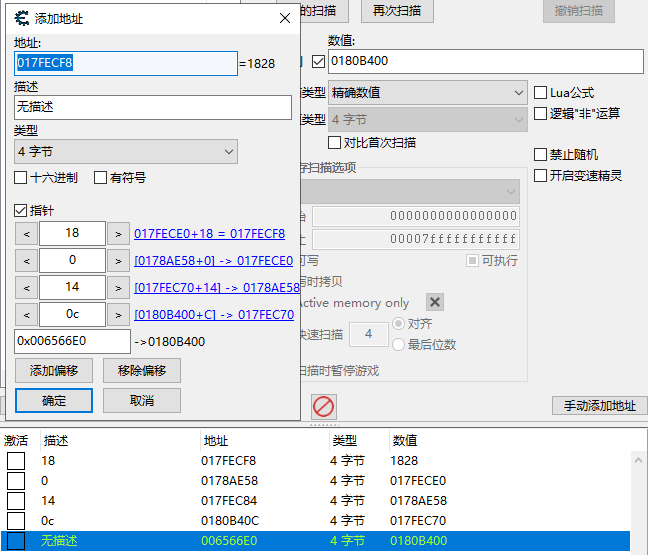The width and height of the screenshot is (648, 555).
Task: Click the Cheat Engine logo in the dialog title
Action: pos(21,18)
